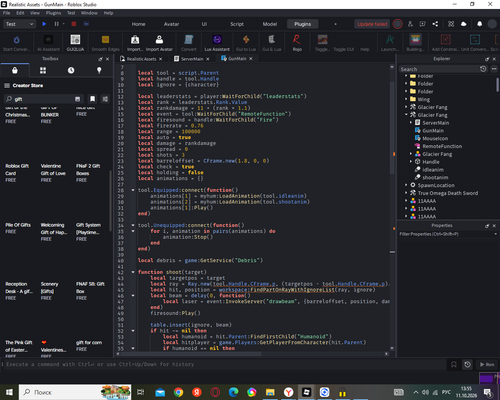
Task: Launch the AI Assistant plugin
Action: click(48, 43)
